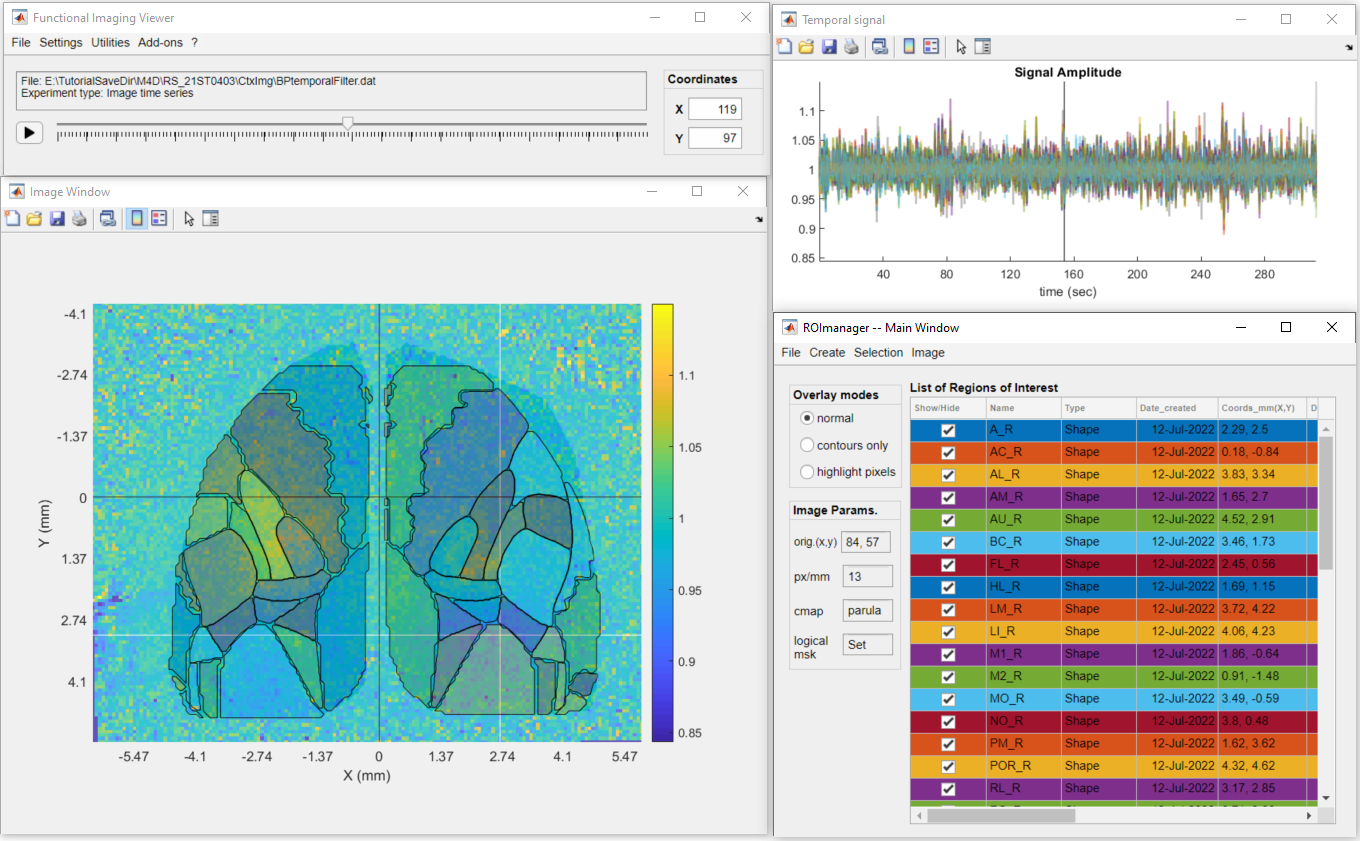Select contours only overlay mode
The image size is (1360, 841).
tap(808, 445)
